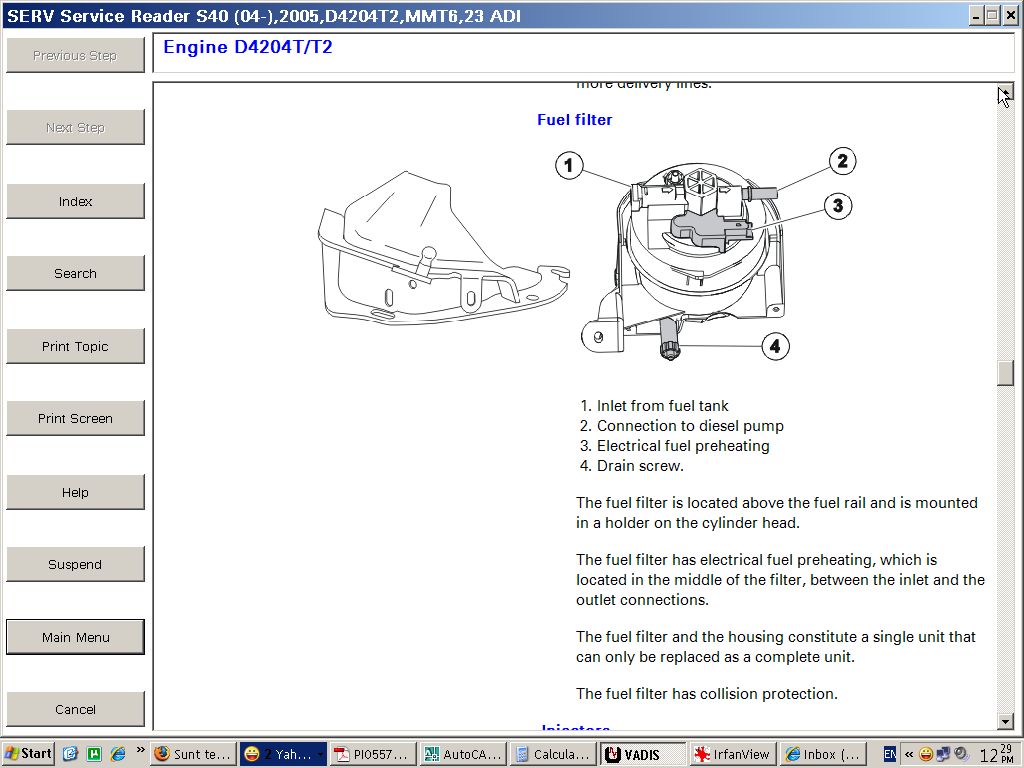Viewport: 1024px width, 768px height.
Task: Click the Next Step button
Action: [75, 127]
